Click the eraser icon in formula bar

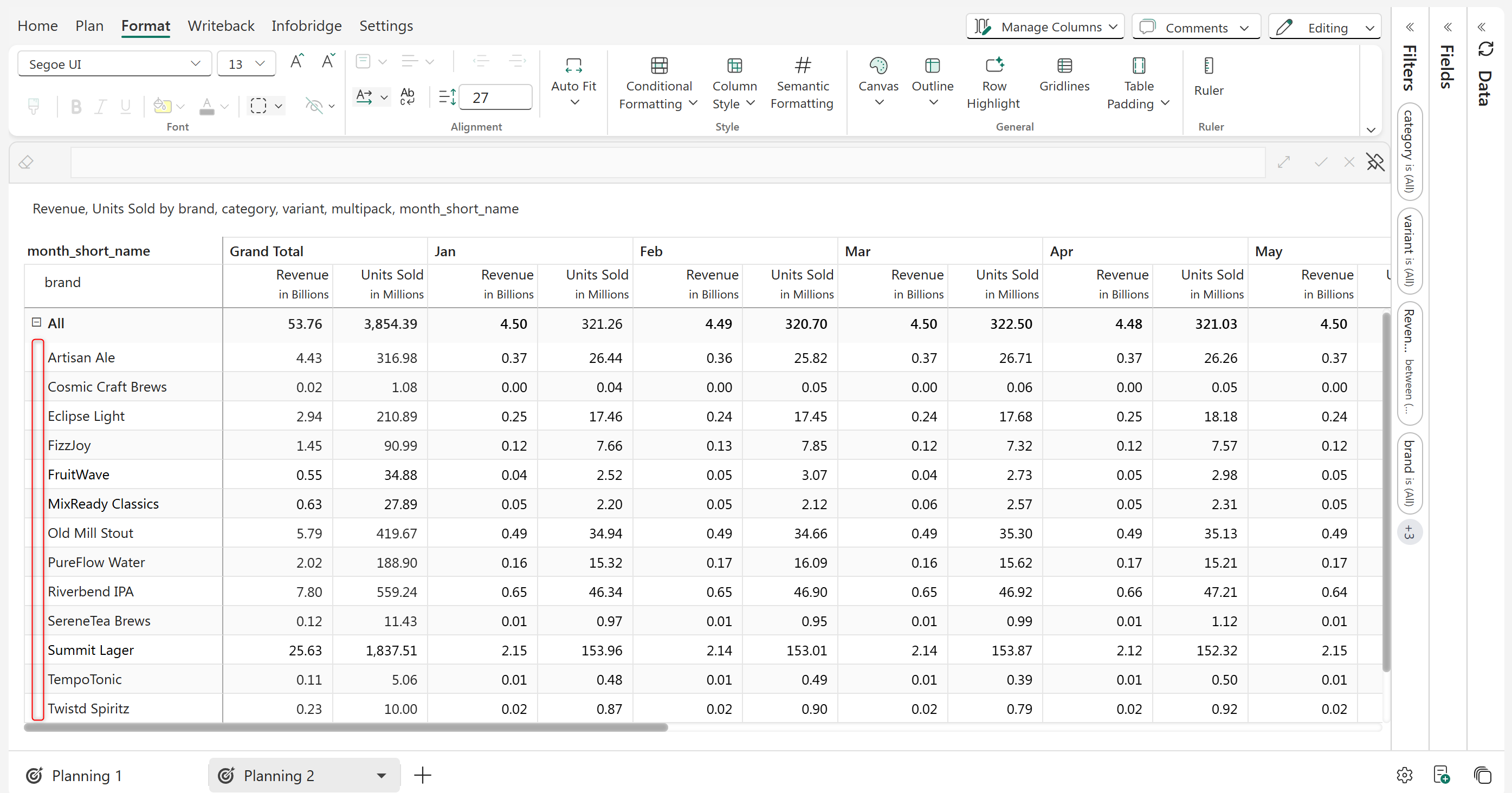[26, 162]
